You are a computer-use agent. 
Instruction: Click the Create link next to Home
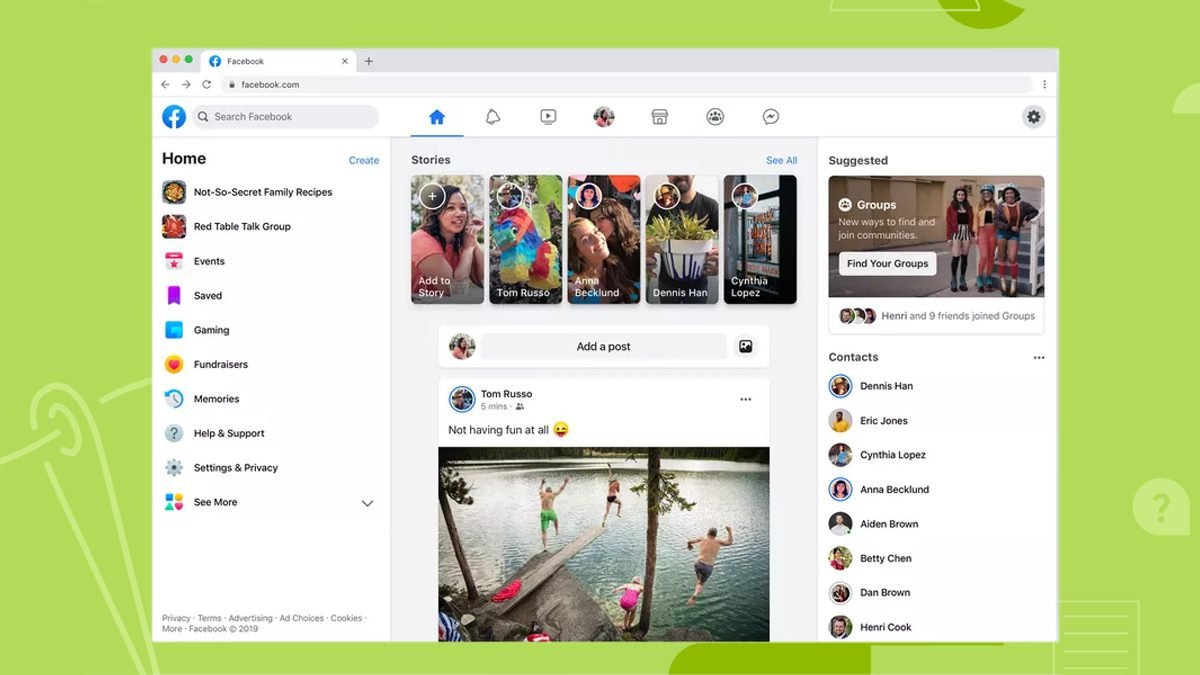[363, 160]
